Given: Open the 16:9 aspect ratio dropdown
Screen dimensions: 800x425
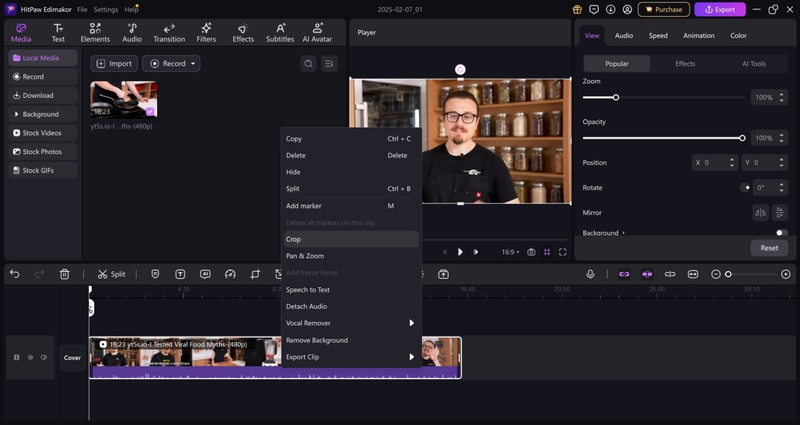Looking at the screenshot, I should (x=510, y=252).
